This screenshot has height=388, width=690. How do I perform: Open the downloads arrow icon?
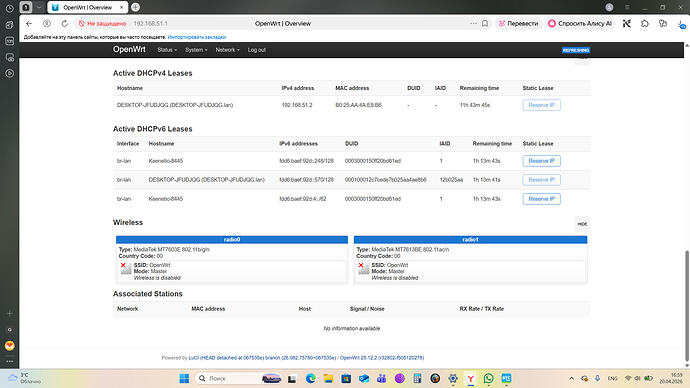coord(681,24)
